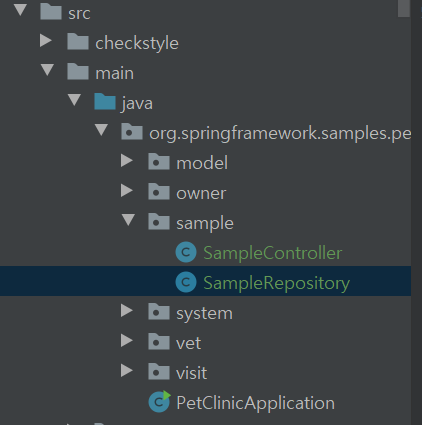Click the system package icon
Screen dimensions: 422x425
point(159,312)
